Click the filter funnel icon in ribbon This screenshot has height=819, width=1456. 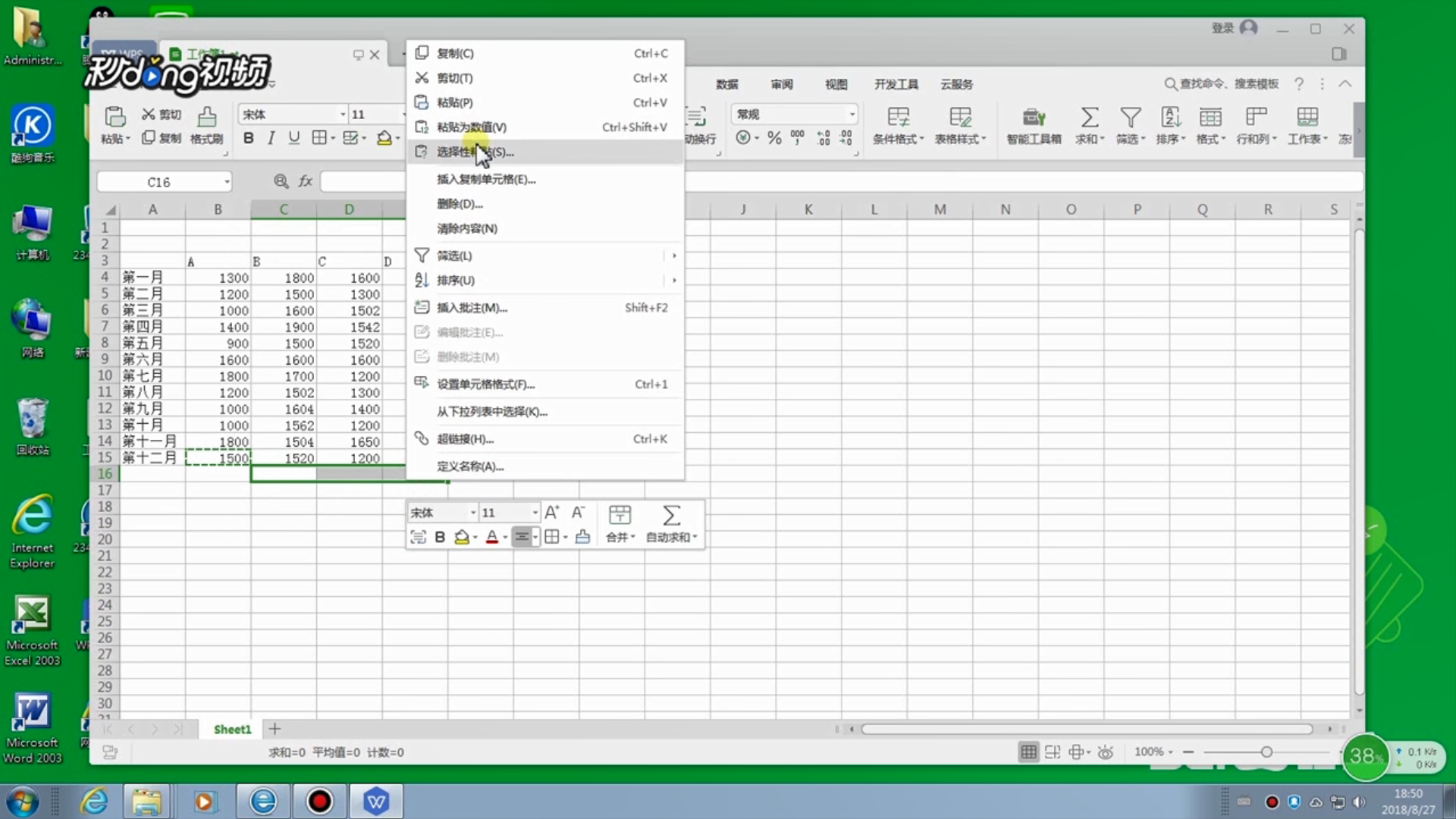(1130, 118)
